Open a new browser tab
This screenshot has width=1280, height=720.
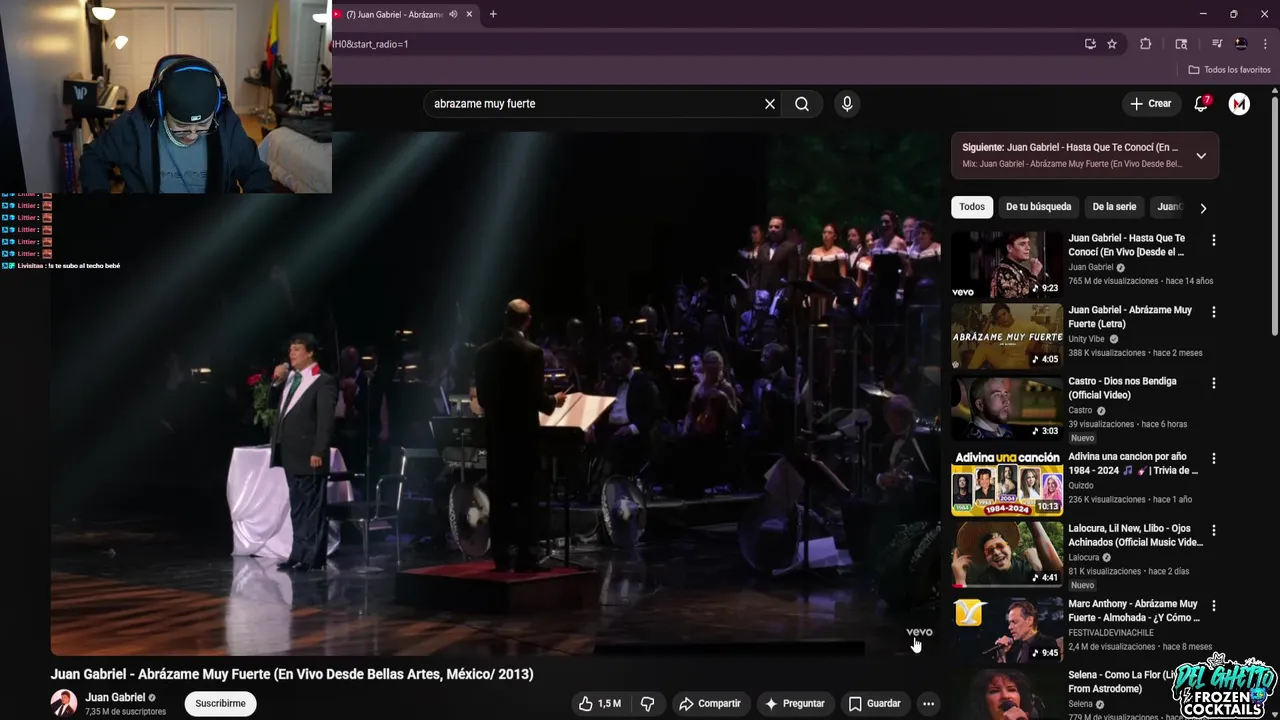click(493, 14)
